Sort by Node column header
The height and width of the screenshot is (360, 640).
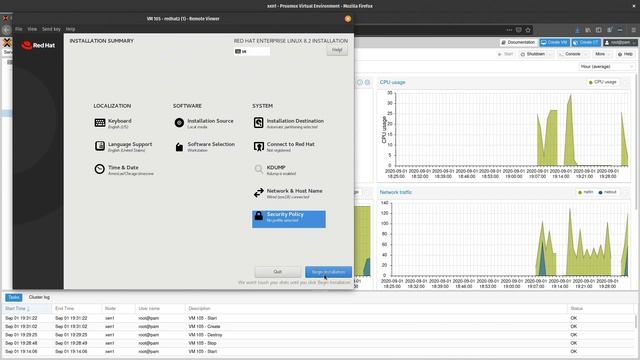pyautogui.click(x=118, y=309)
